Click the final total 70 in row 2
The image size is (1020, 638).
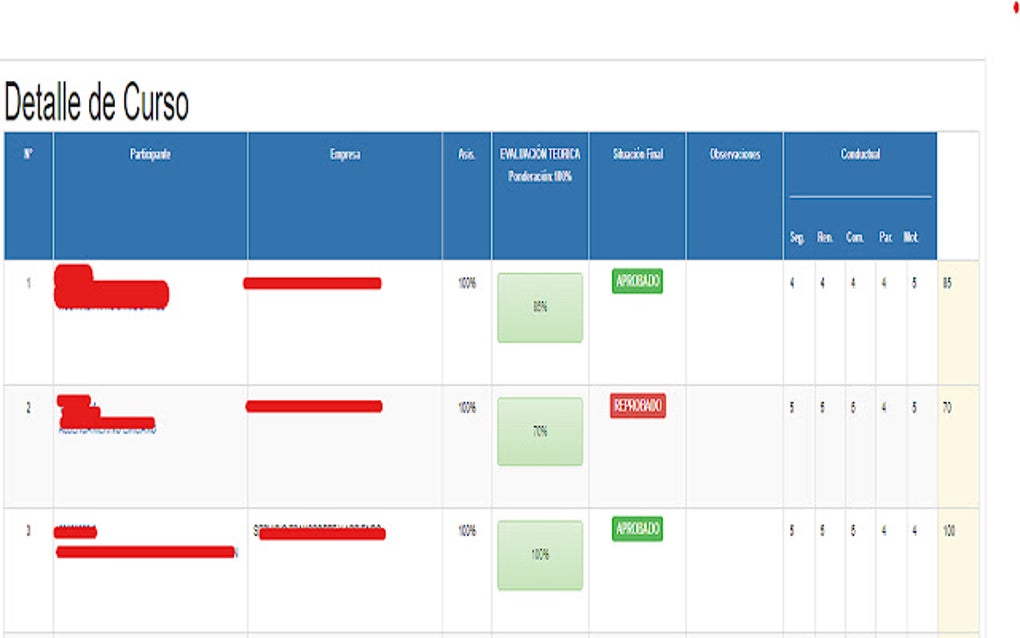point(947,408)
